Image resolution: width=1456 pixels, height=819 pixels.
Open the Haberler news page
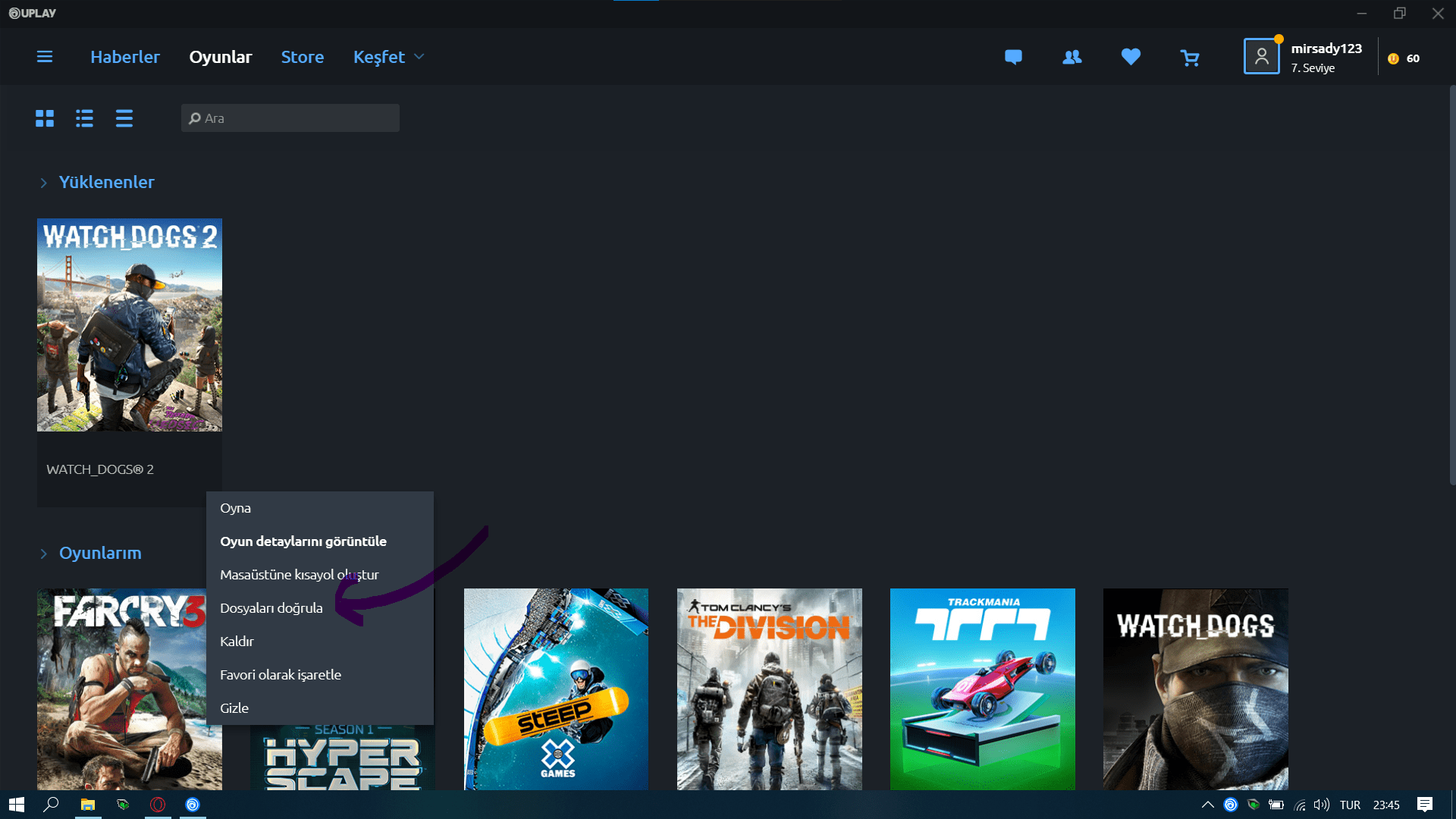[125, 57]
